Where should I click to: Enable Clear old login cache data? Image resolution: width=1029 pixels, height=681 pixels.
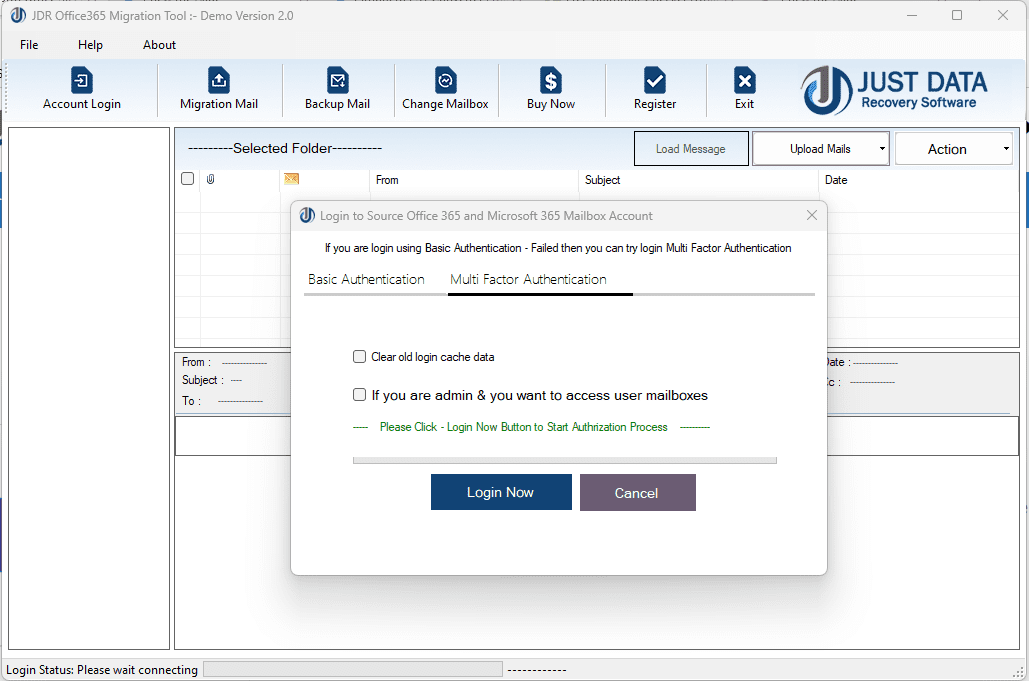coord(359,356)
